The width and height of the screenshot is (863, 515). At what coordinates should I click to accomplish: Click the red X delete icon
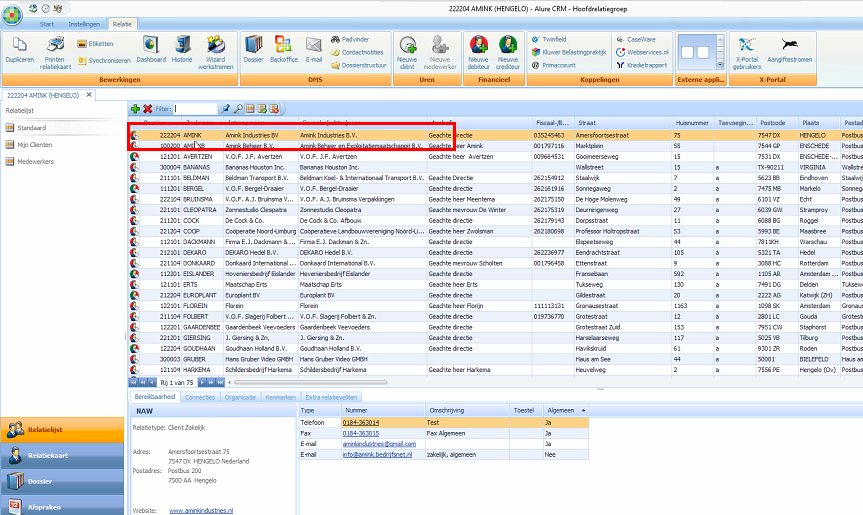coord(148,109)
